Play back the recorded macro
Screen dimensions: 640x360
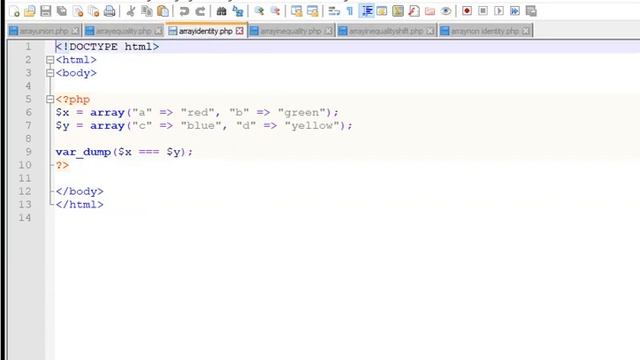[499, 11]
